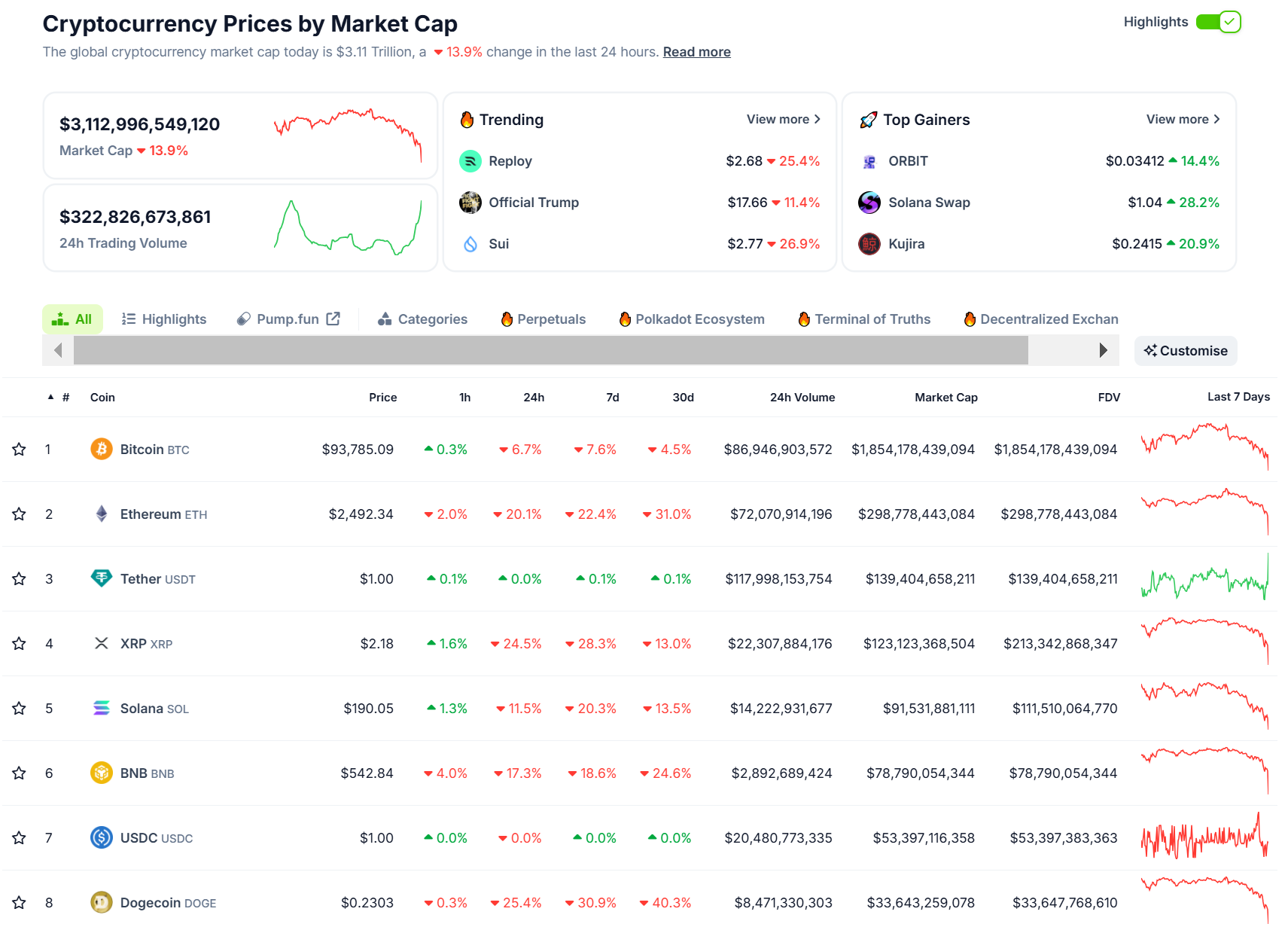The width and height of the screenshot is (1288, 930).
Task: Click the Top Gainers rocket icon
Action: pos(869,120)
